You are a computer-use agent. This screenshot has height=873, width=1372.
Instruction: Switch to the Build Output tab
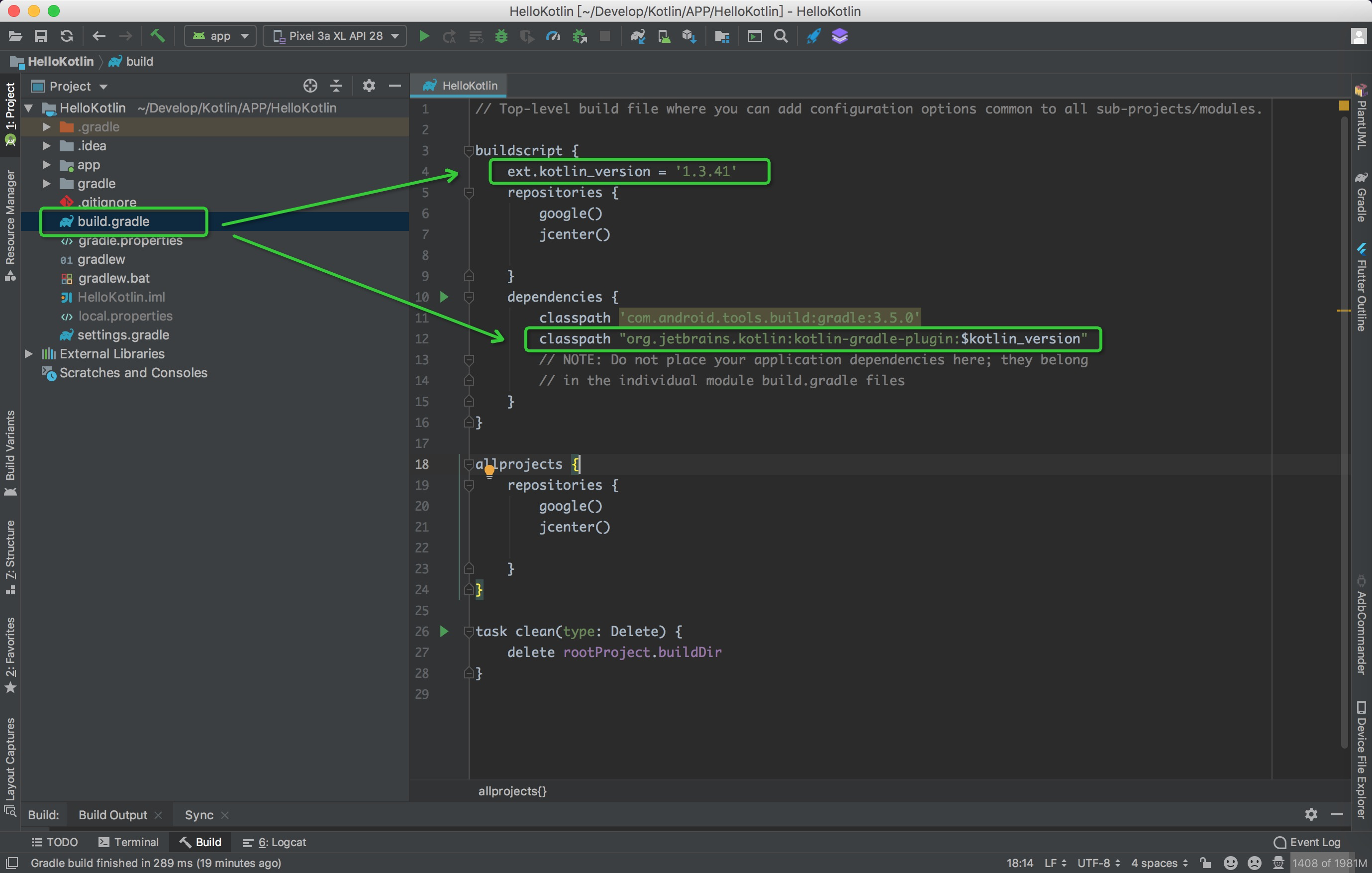coord(113,815)
